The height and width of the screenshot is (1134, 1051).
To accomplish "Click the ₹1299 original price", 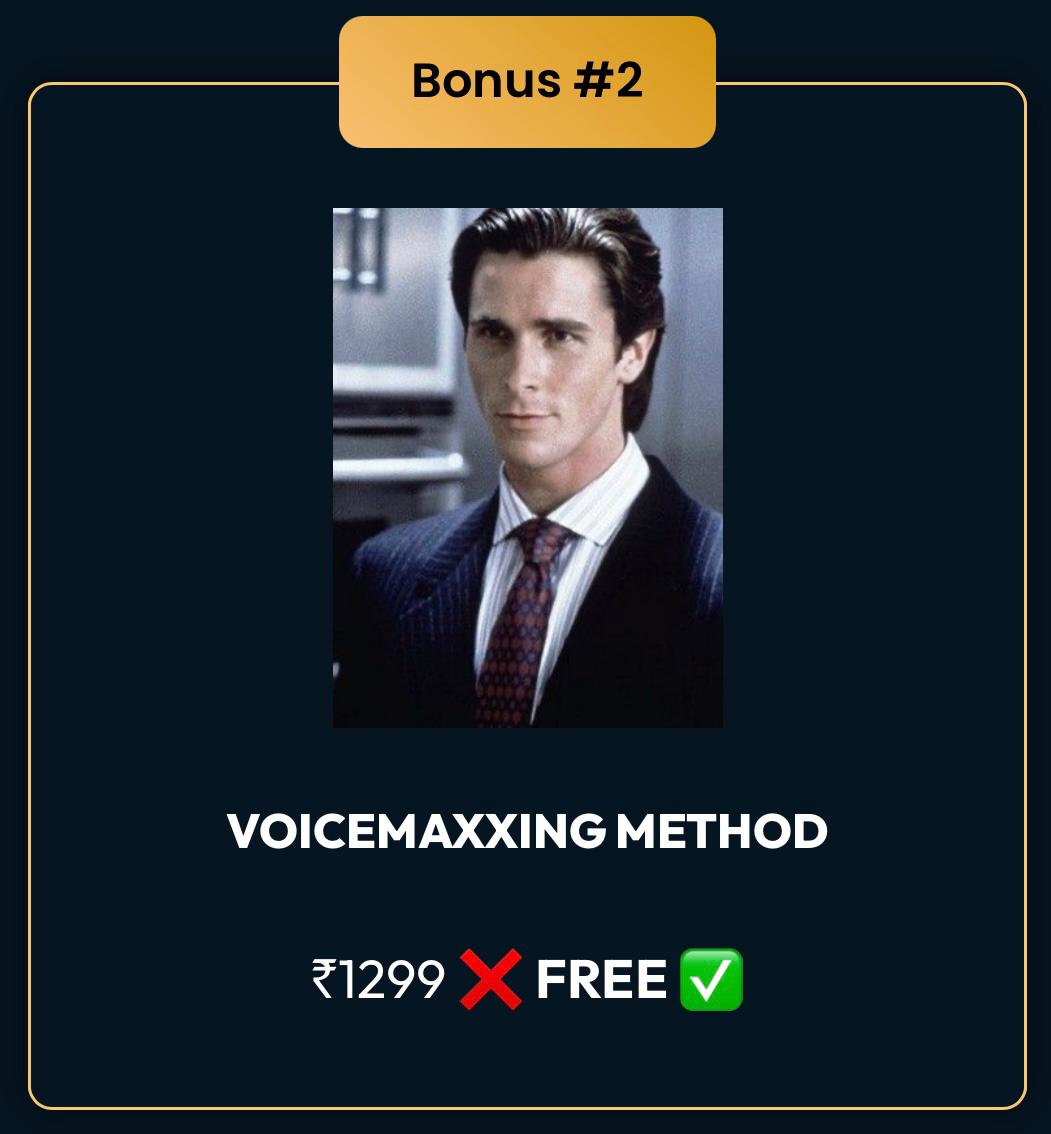I will click(x=378, y=979).
